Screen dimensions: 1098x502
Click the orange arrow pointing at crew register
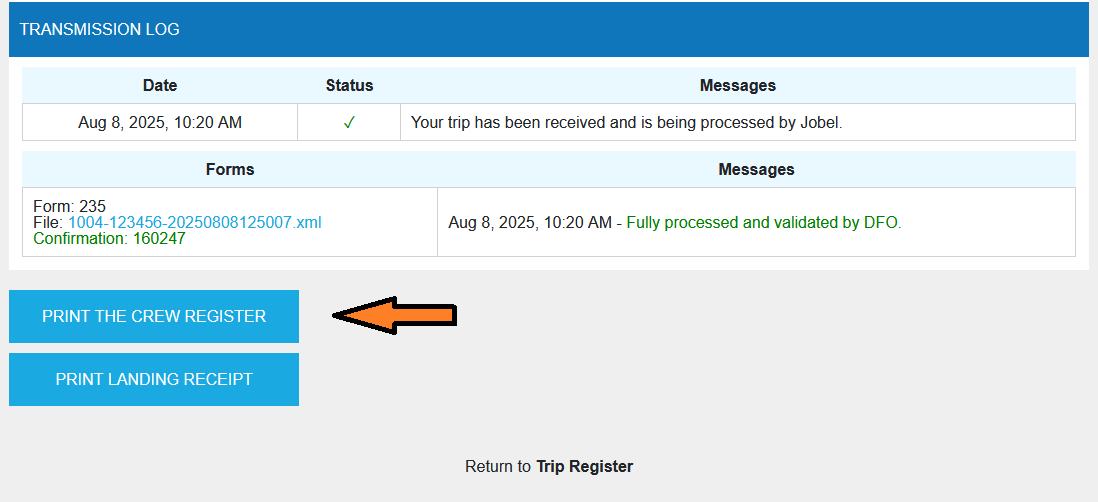point(394,316)
